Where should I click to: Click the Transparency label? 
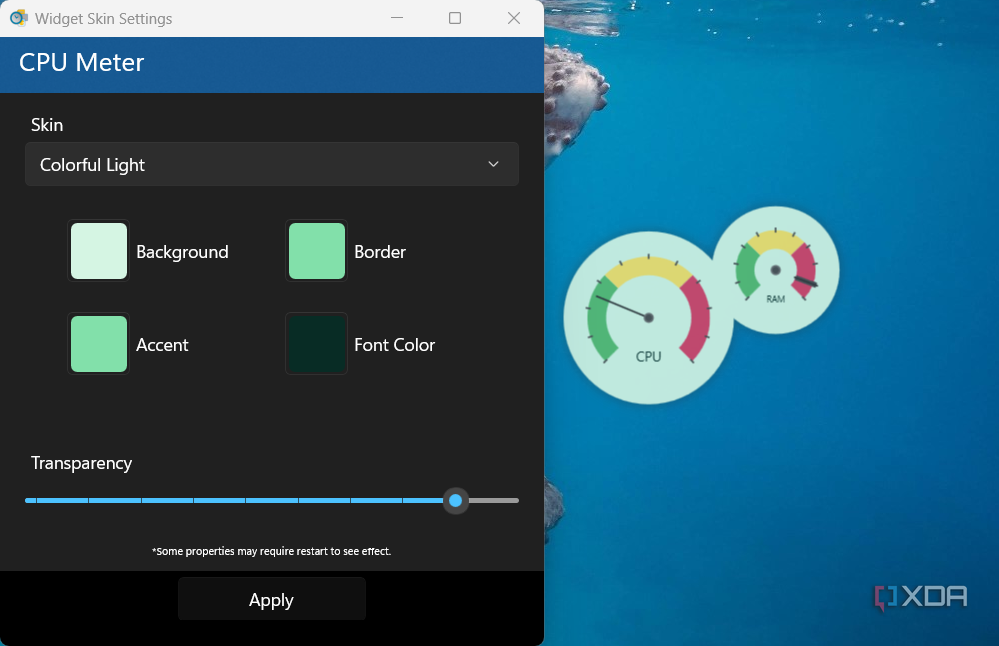[82, 463]
